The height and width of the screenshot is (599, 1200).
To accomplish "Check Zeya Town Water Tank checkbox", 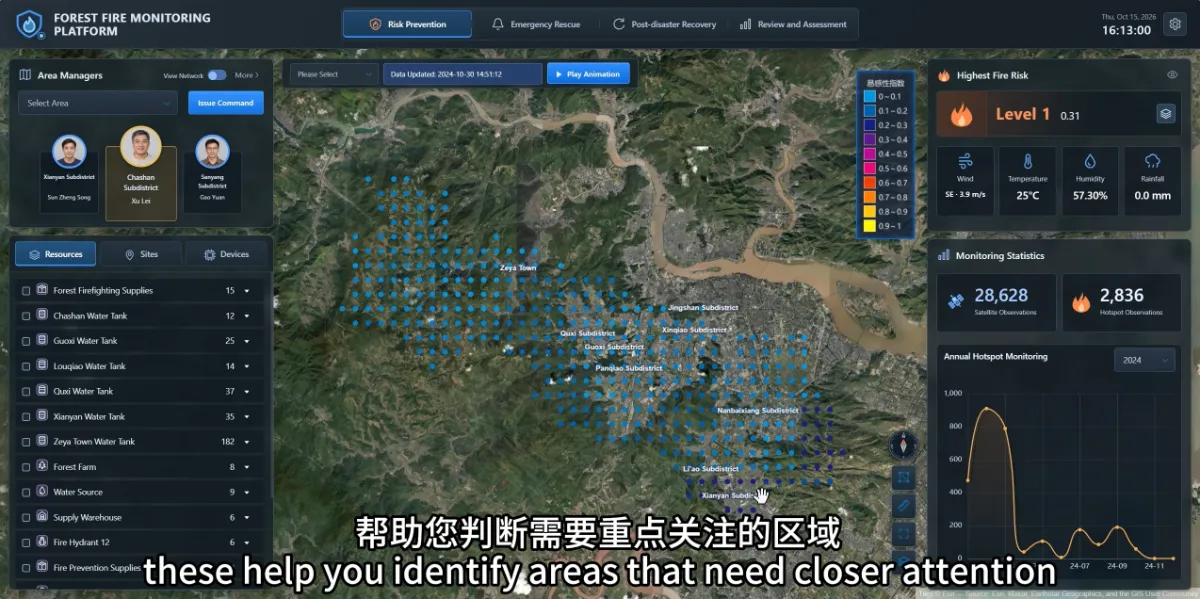I will (x=26, y=442).
